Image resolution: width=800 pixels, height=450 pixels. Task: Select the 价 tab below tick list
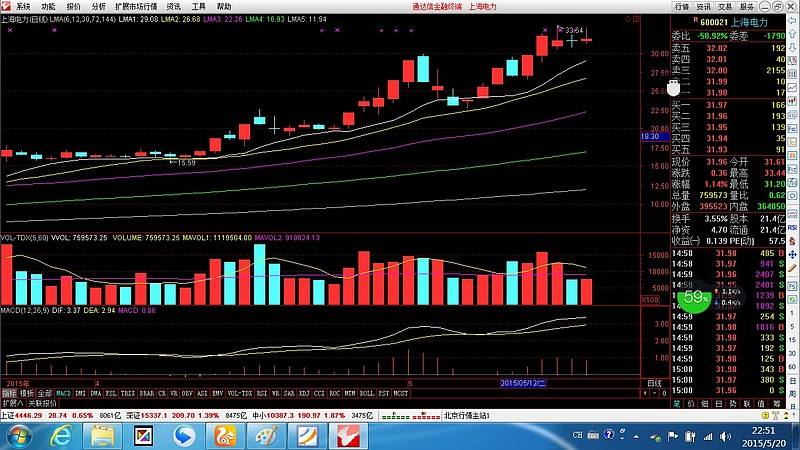tap(691, 403)
